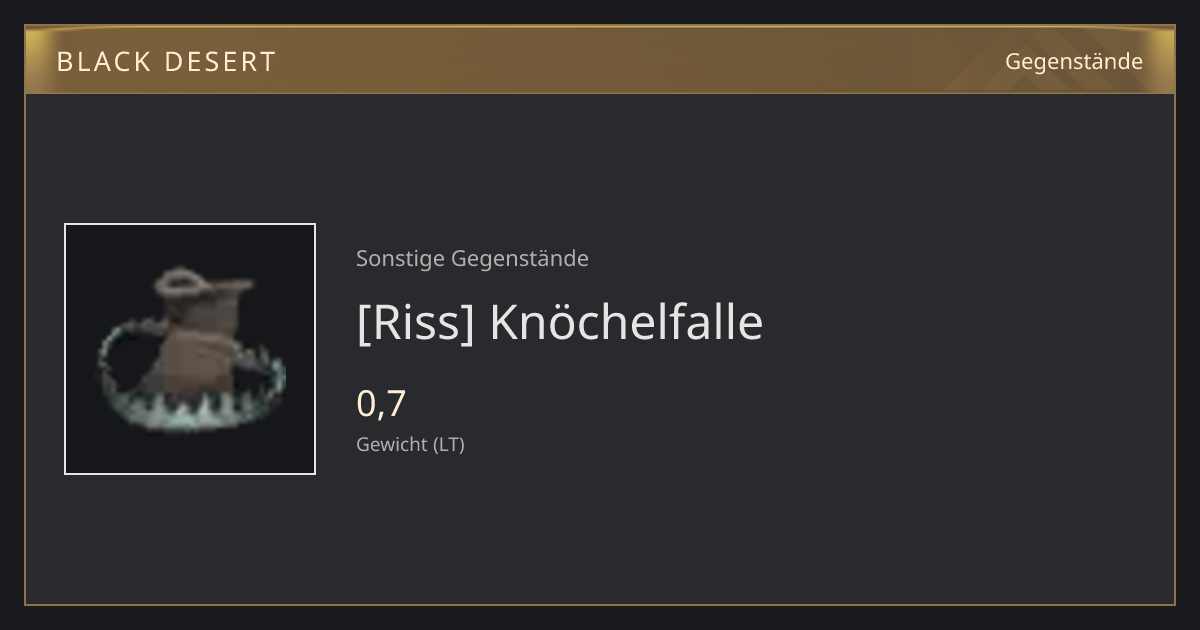The height and width of the screenshot is (630, 1200).
Task: Click the word BLACK in the header
Action: point(97,62)
